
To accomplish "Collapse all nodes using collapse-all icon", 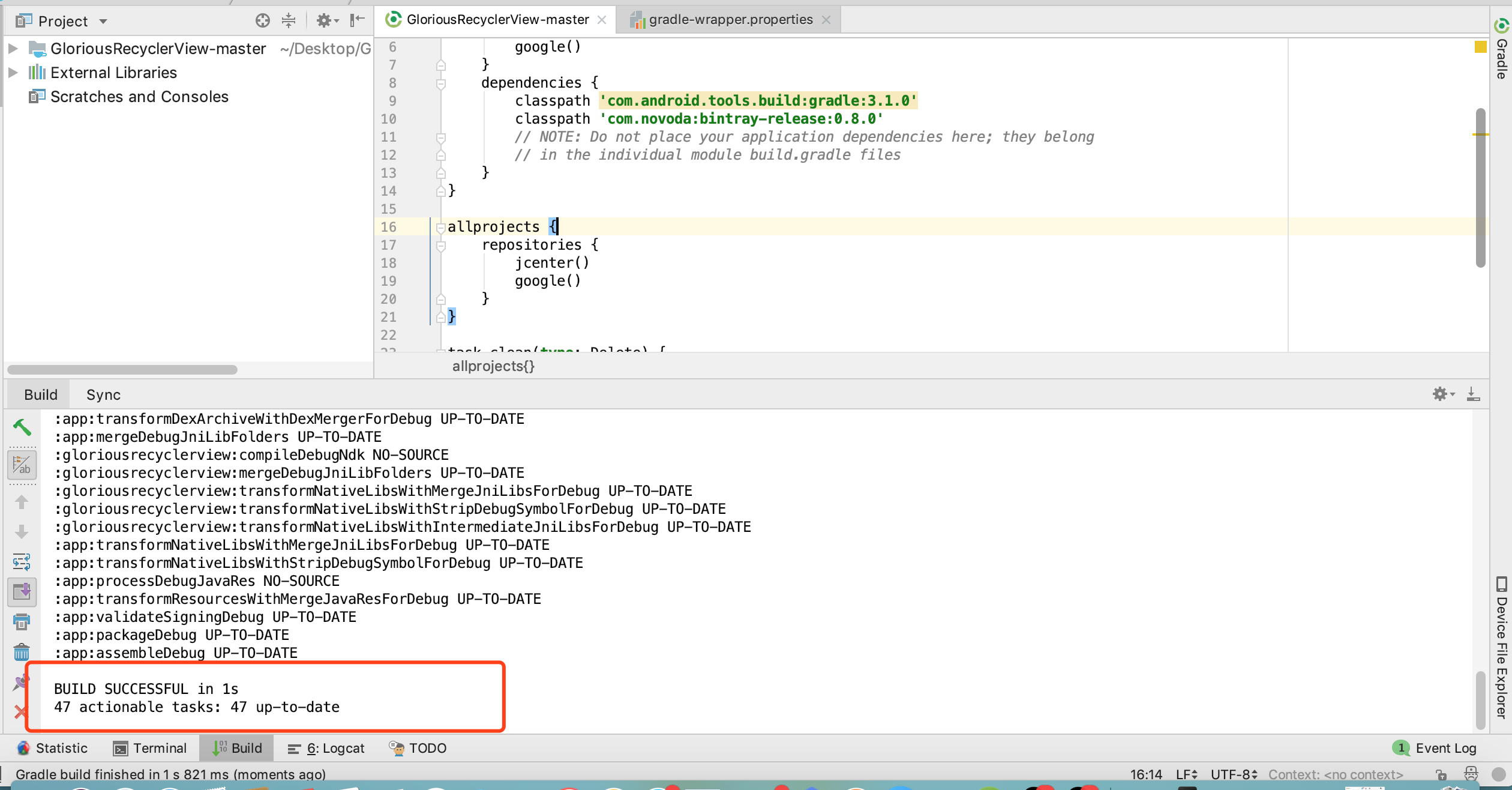I will (290, 20).
